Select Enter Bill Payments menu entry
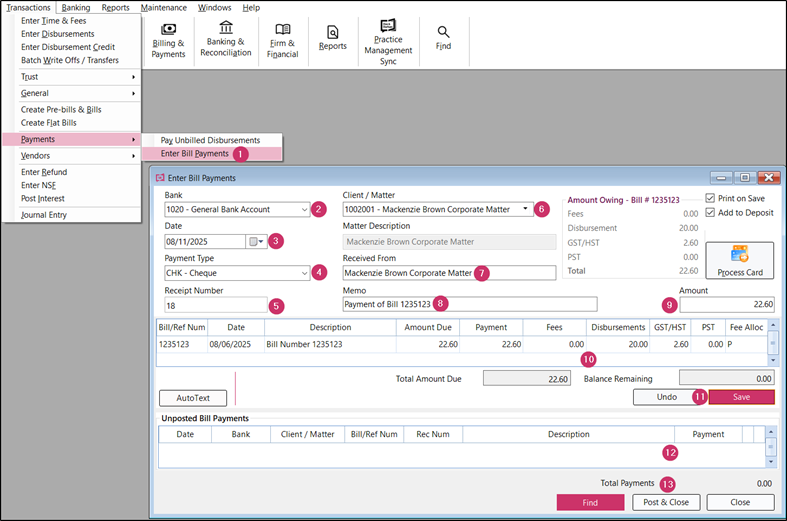The width and height of the screenshot is (787, 521). point(194,154)
